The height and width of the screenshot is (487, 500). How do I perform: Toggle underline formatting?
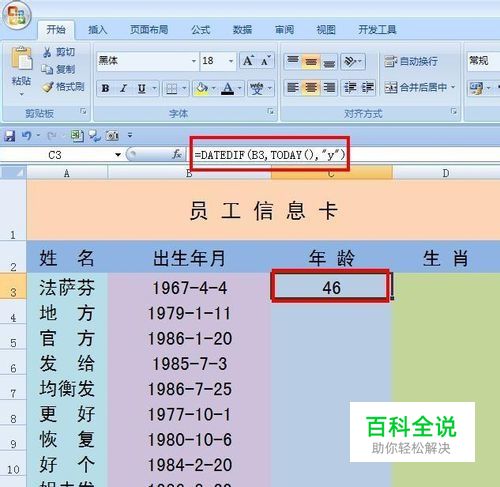click(x=142, y=88)
